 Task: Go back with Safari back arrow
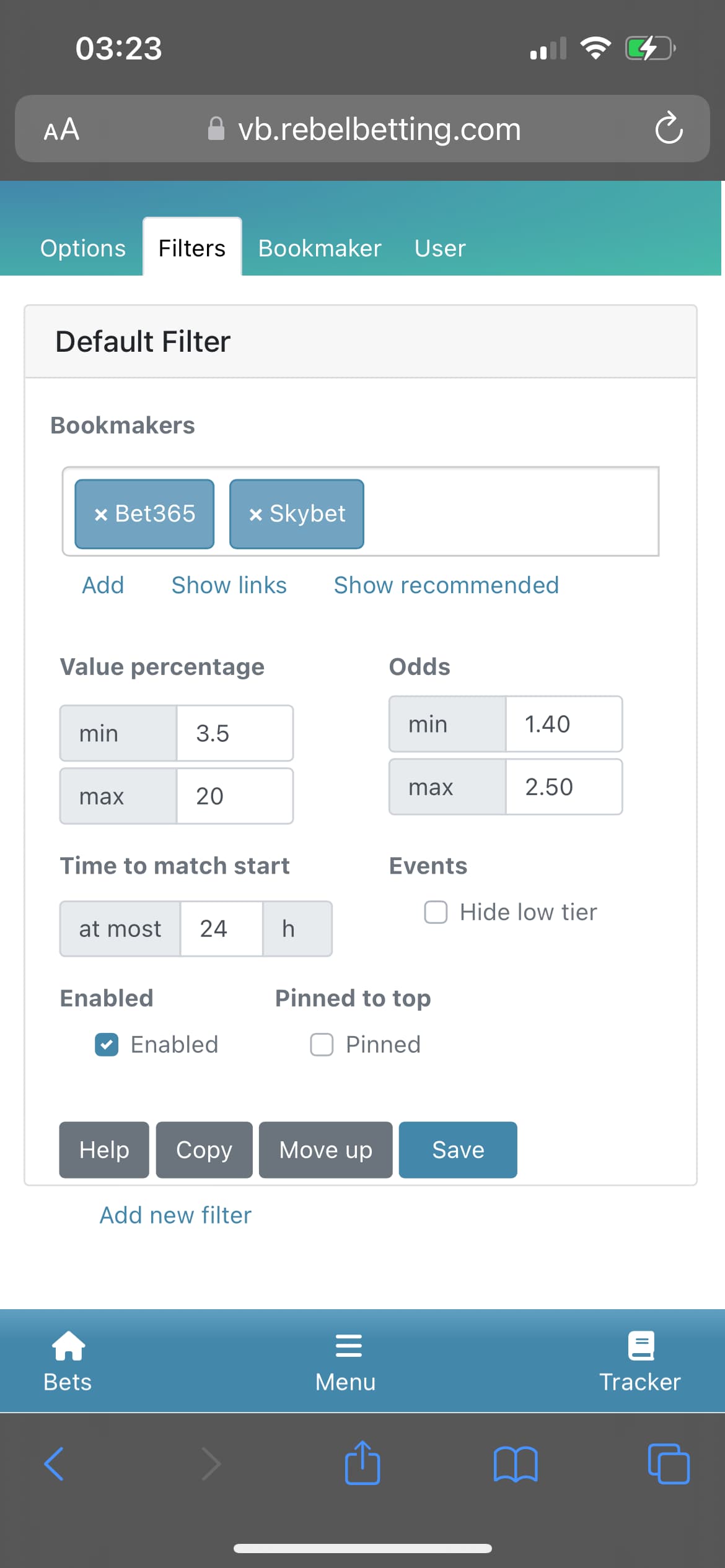55,1464
